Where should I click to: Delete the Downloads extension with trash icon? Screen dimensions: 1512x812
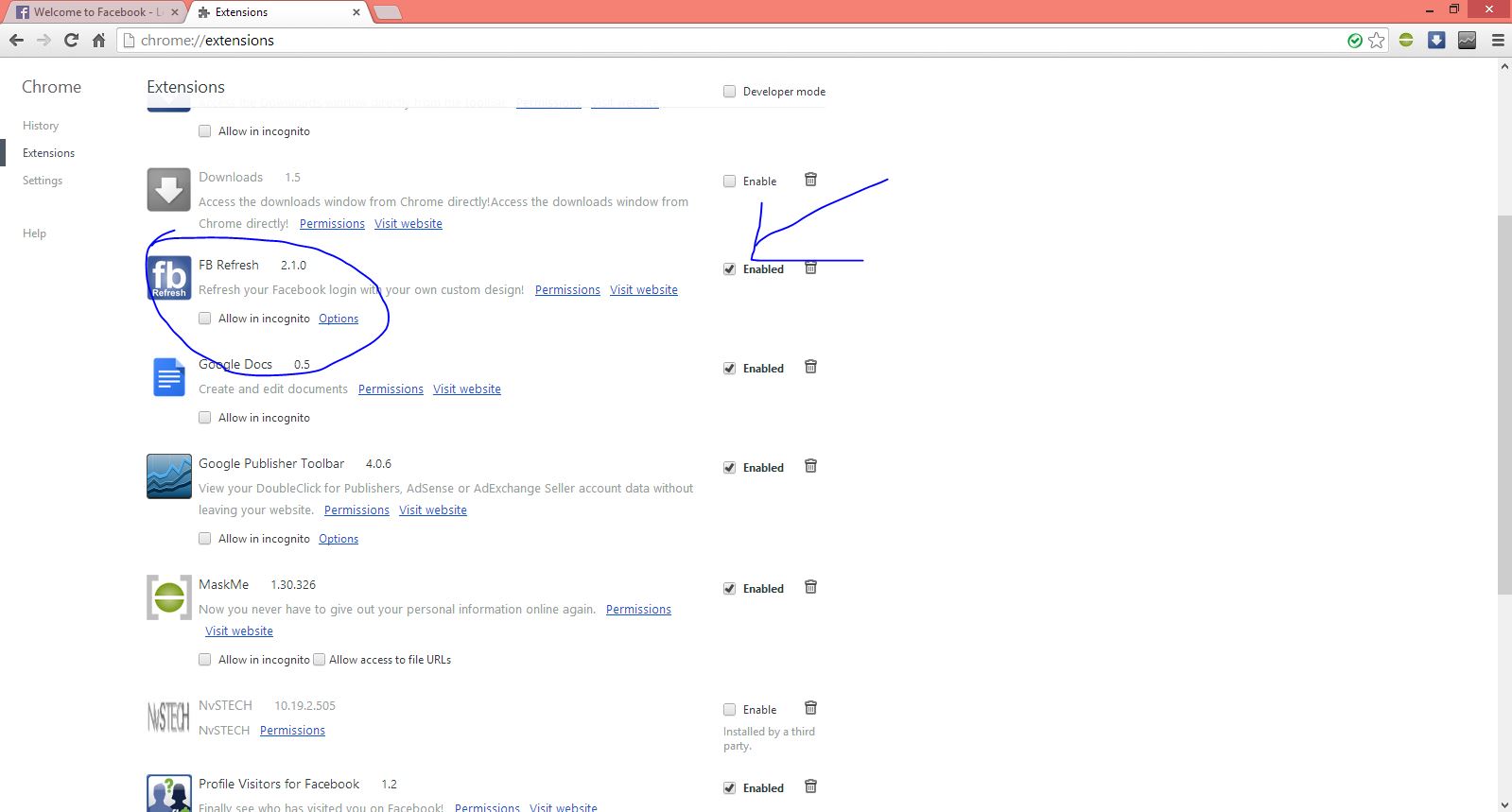pyautogui.click(x=810, y=180)
